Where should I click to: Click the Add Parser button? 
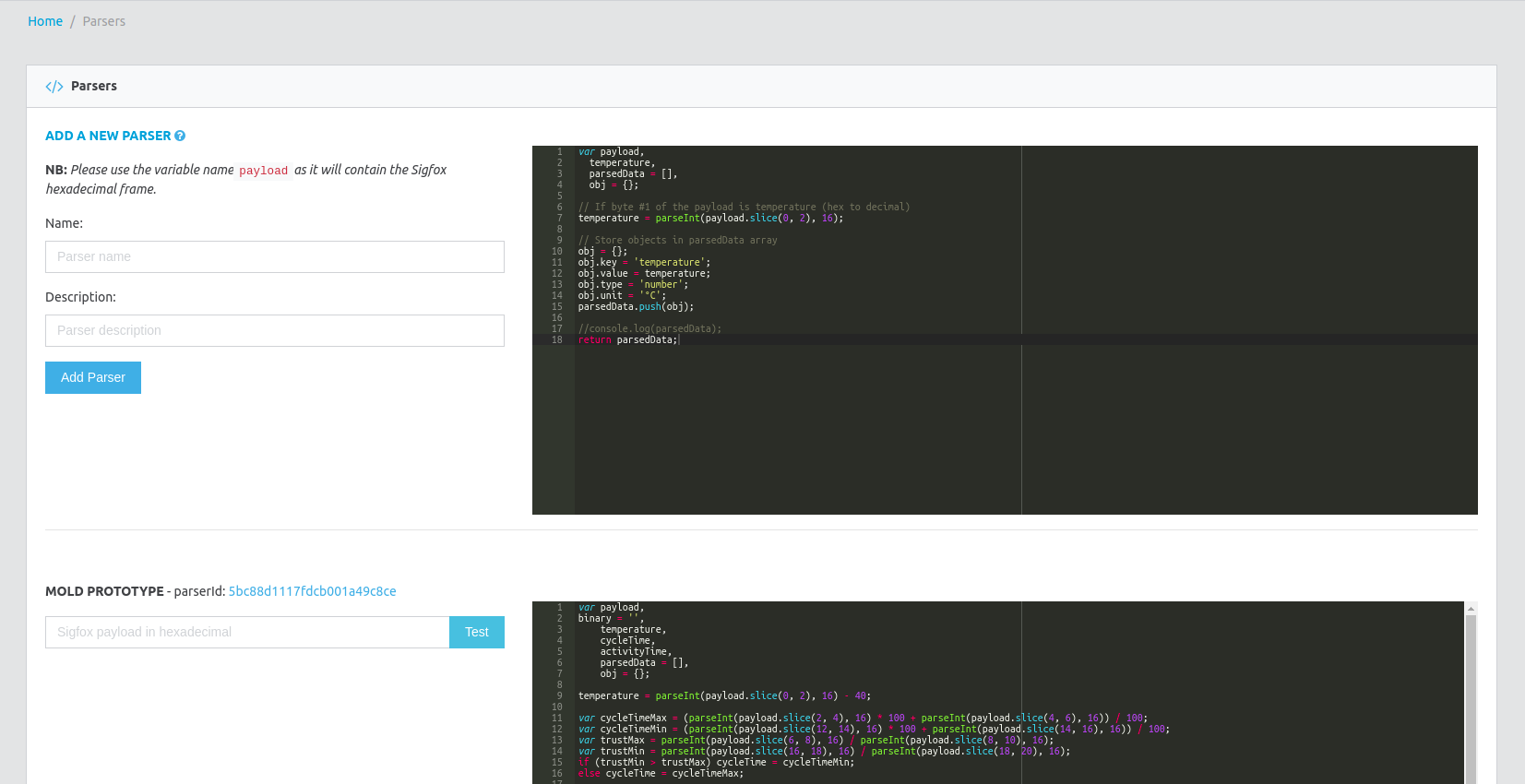93,377
